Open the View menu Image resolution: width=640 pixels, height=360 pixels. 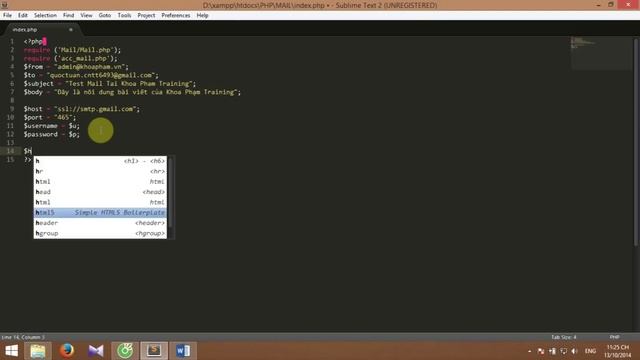[x=86, y=15]
